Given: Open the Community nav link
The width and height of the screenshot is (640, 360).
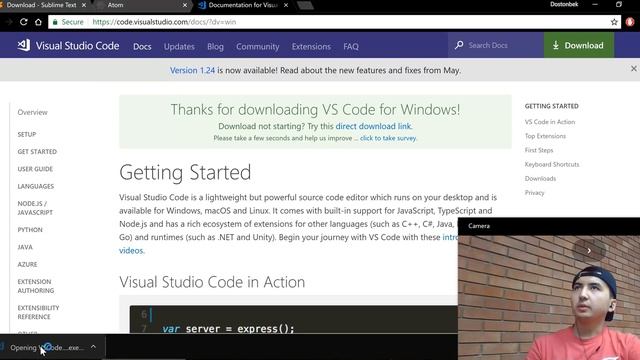Looking at the screenshot, I should click(x=258, y=47).
